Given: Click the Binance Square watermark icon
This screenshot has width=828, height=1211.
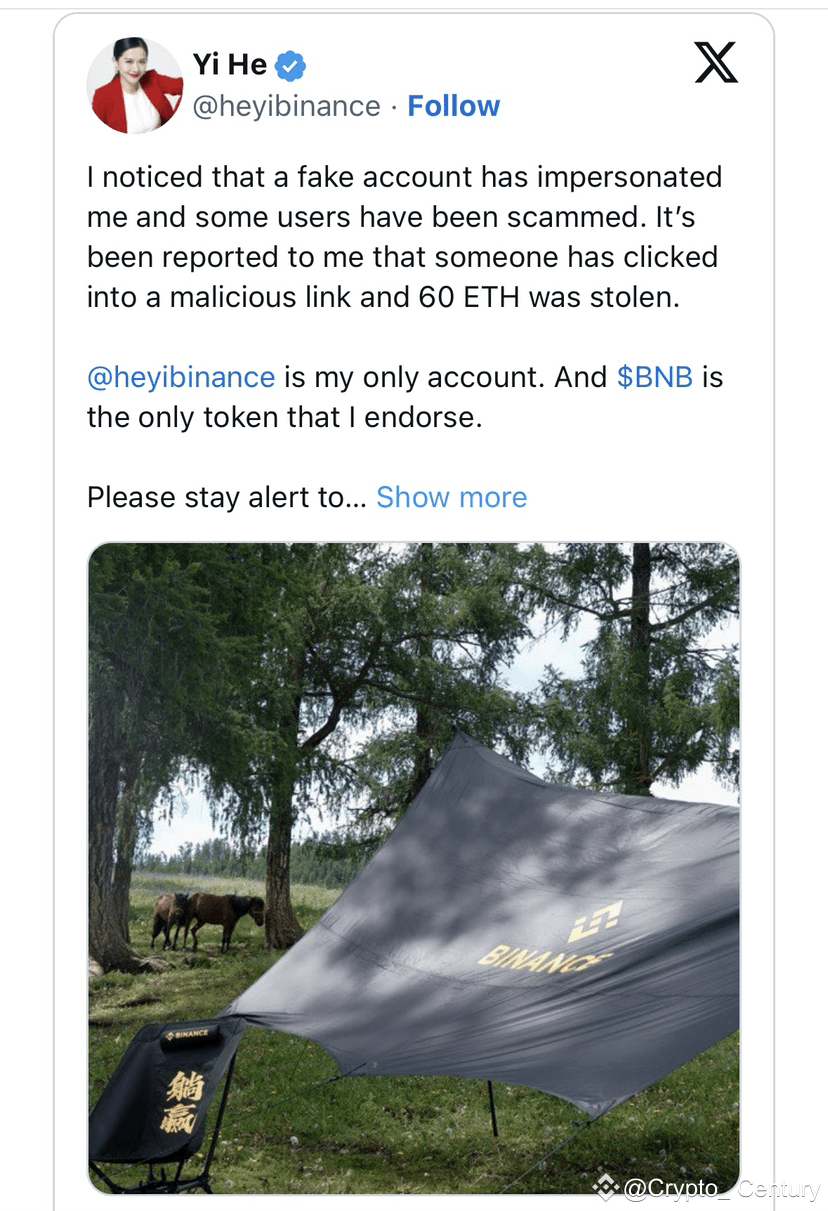Looking at the screenshot, I should [605, 1187].
